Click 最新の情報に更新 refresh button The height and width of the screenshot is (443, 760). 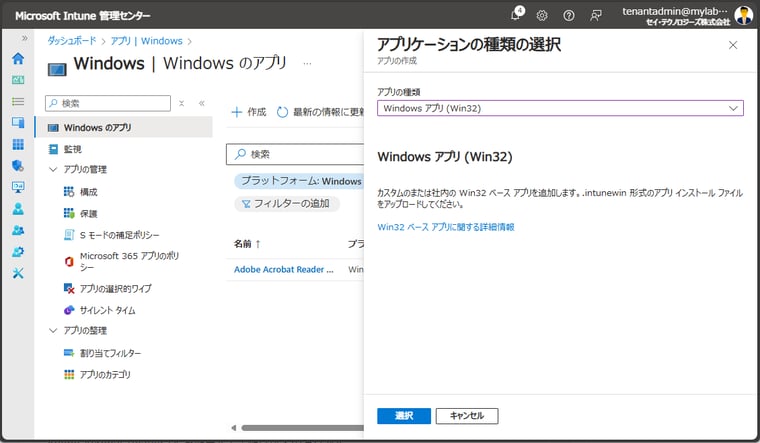coord(320,112)
